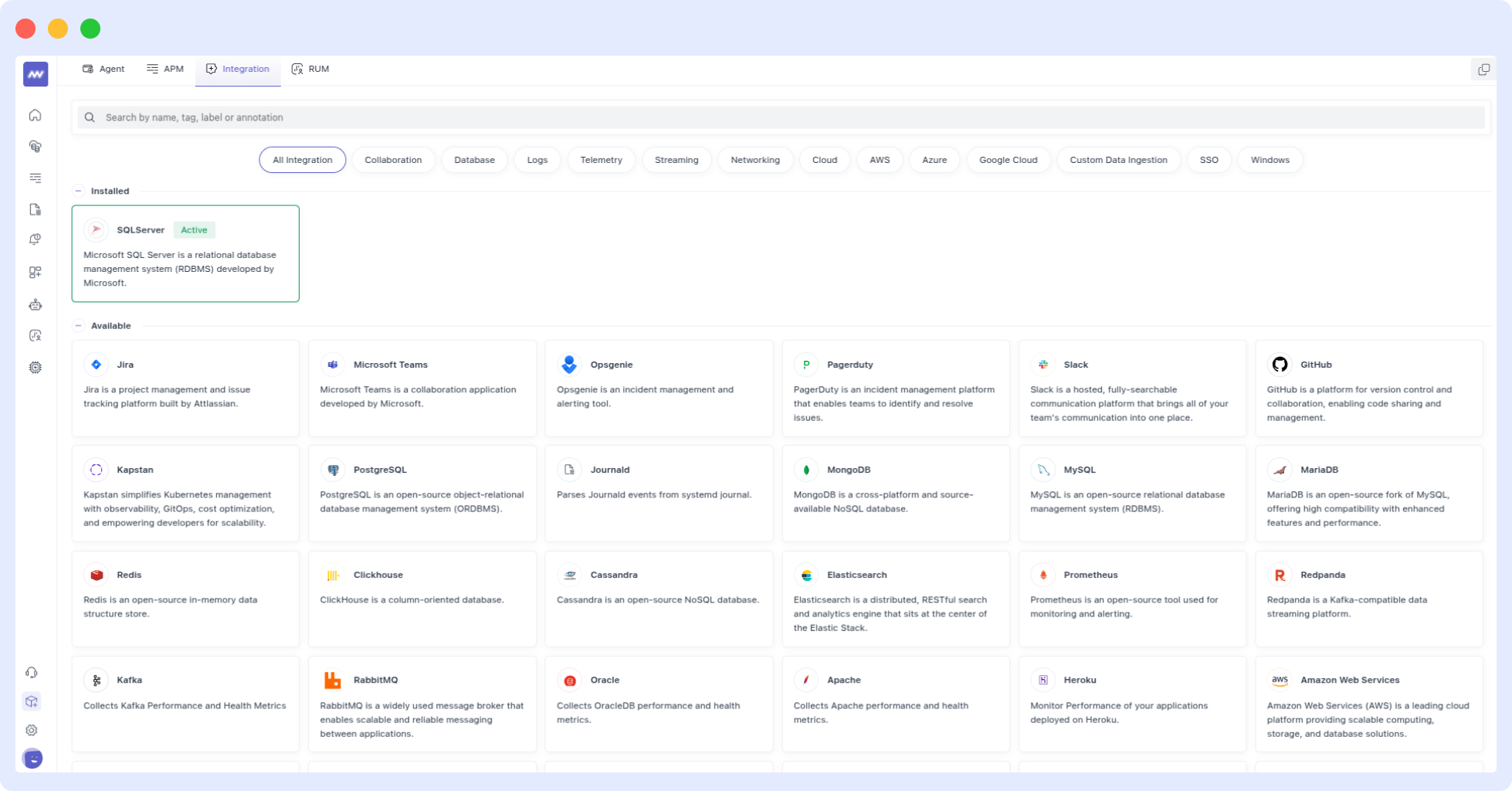1512x791 pixels.
Task: Open the installed SQLServer integration card
Action: click(185, 253)
